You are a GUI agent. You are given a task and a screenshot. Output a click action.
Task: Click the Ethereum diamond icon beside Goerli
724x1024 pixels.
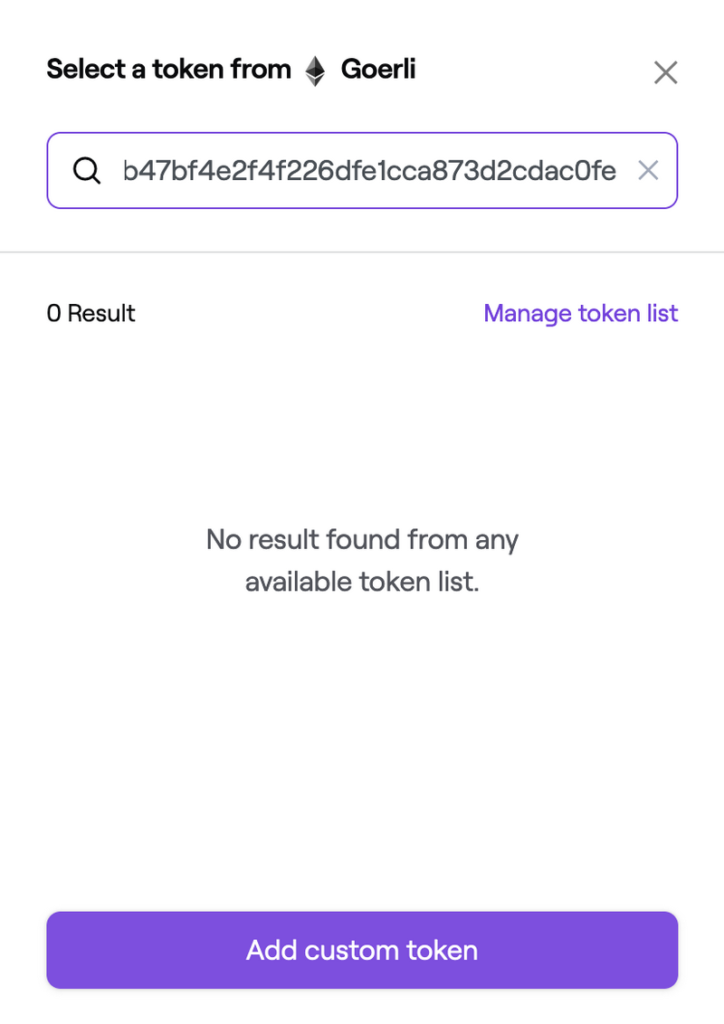[315, 71]
